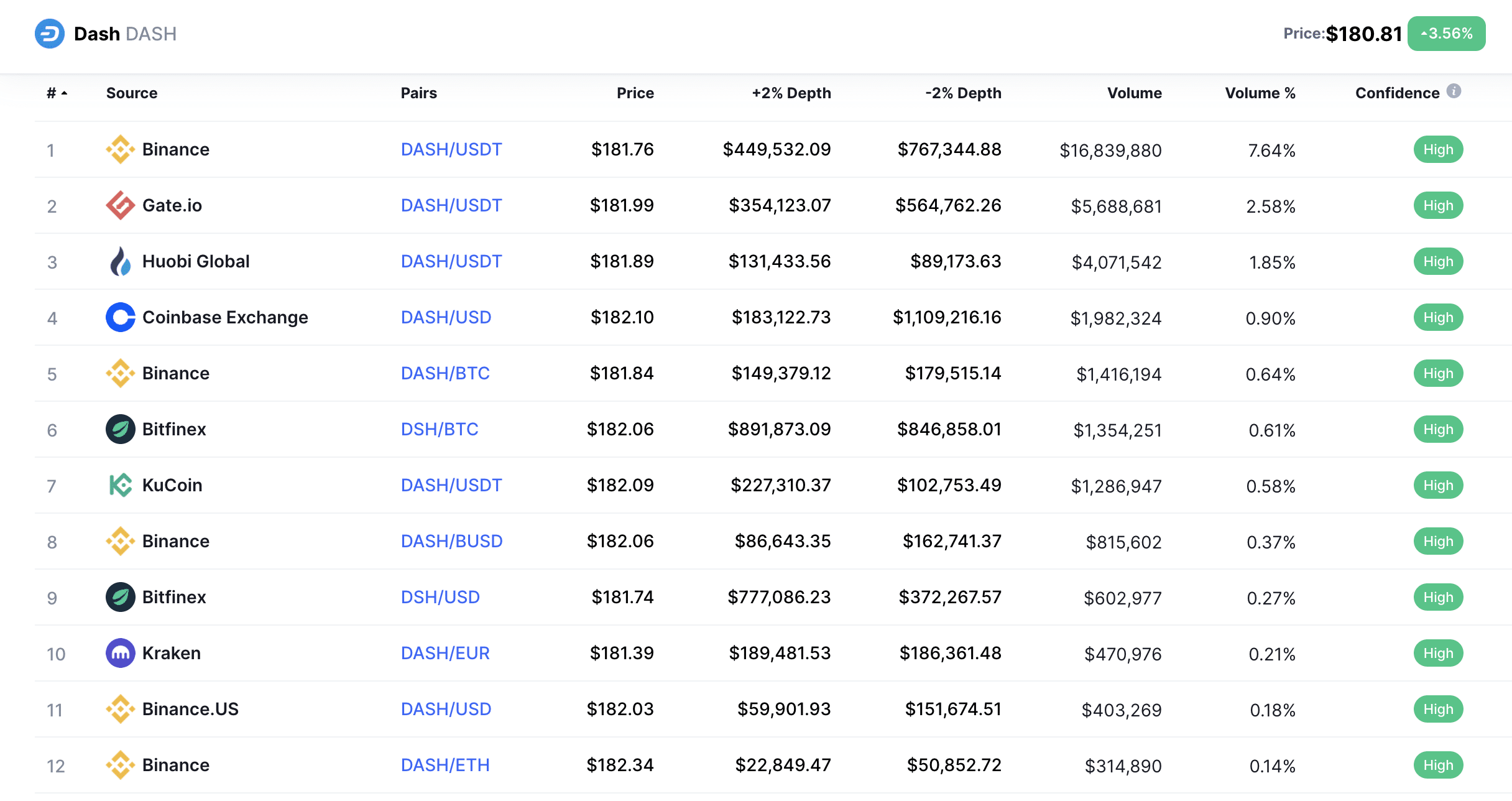Click High badge in Gate.io row

(1439, 205)
